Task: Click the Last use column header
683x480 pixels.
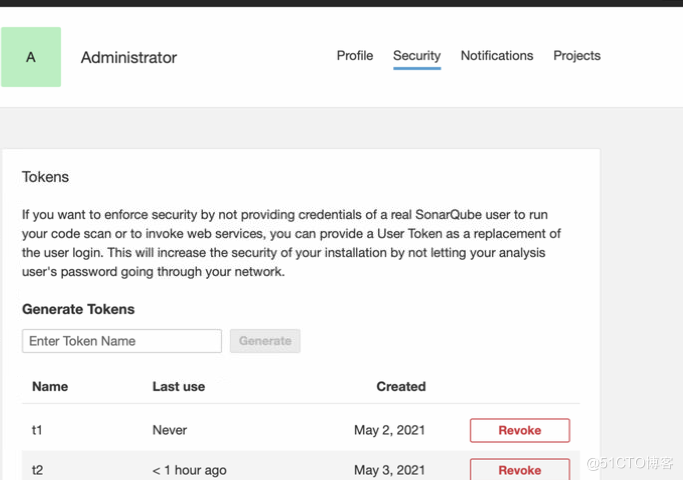Action: [x=180, y=386]
